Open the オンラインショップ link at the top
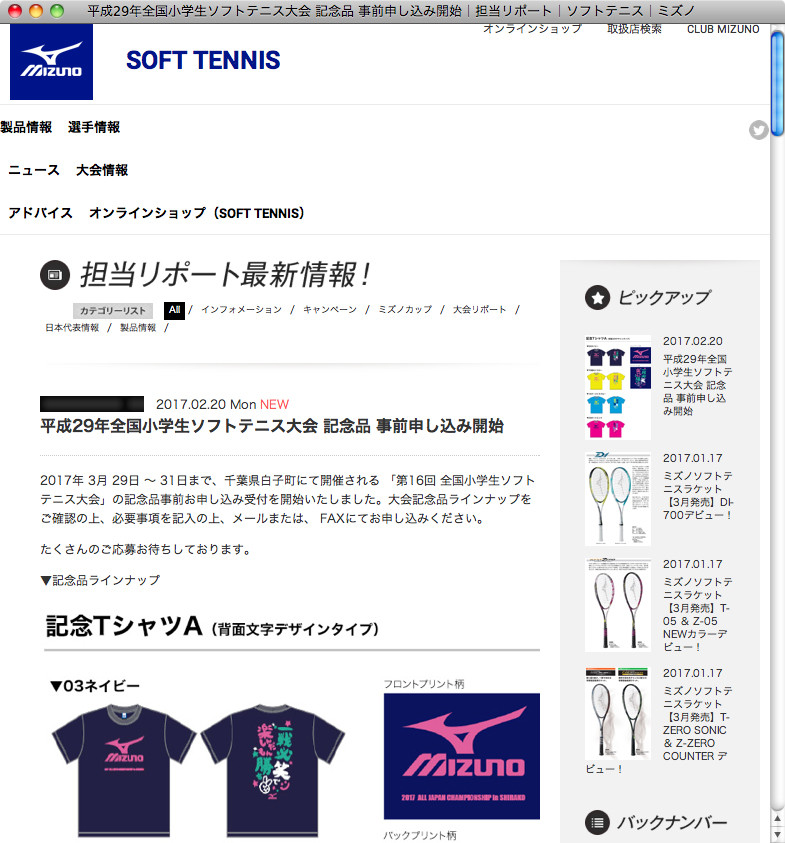This screenshot has width=785, height=843. pyautogui.click(x=532, y=29)
